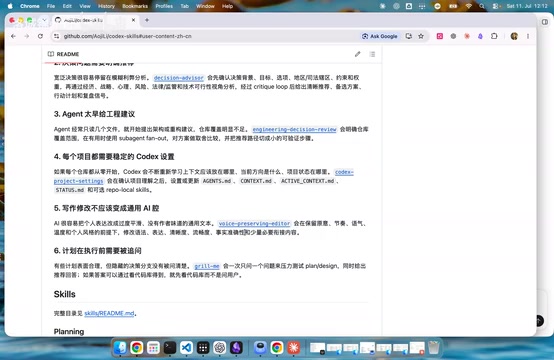Open the History menu

[x=106, y=6]
